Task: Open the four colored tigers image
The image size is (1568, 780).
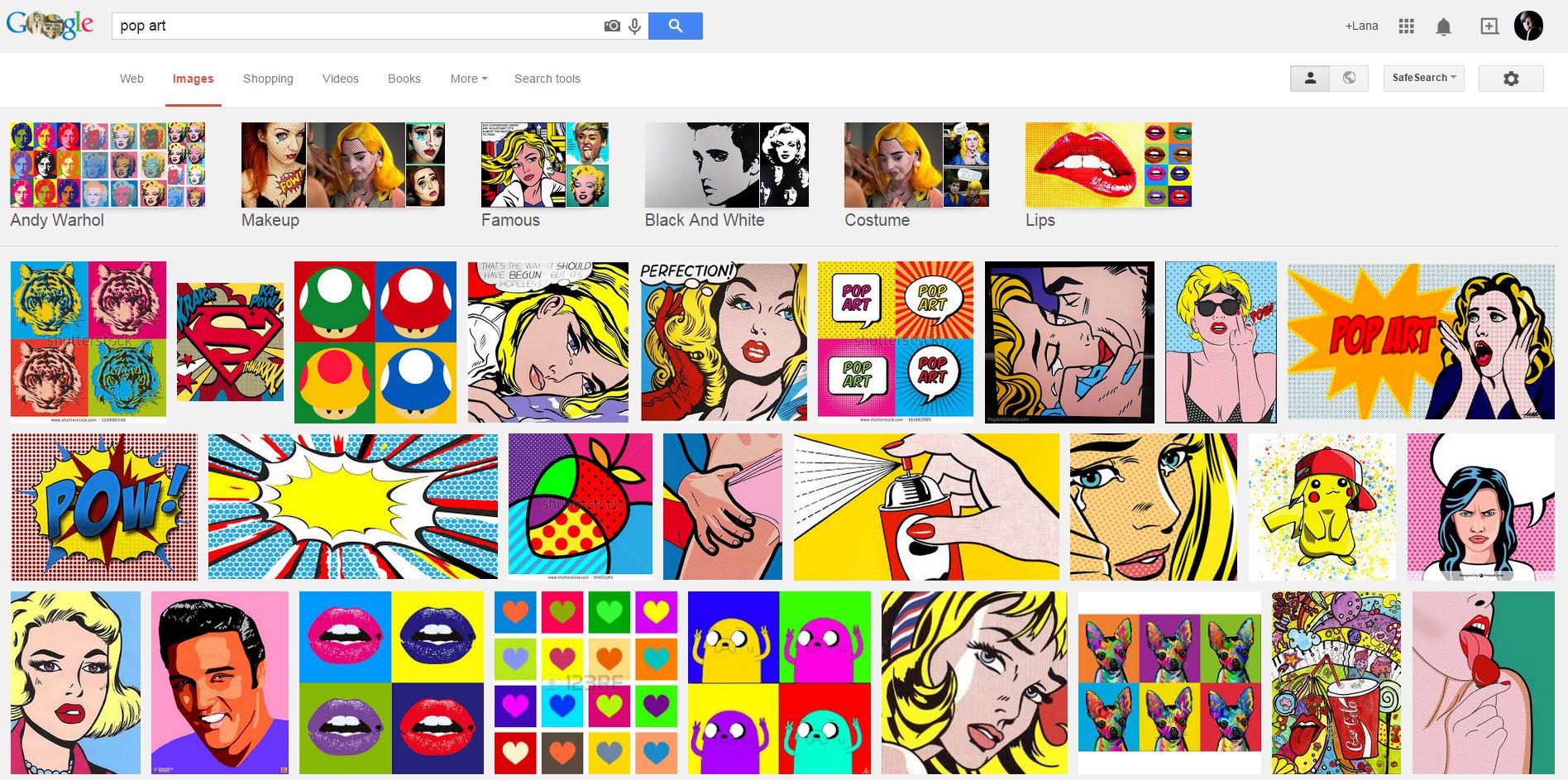Action: coord(88,342)
